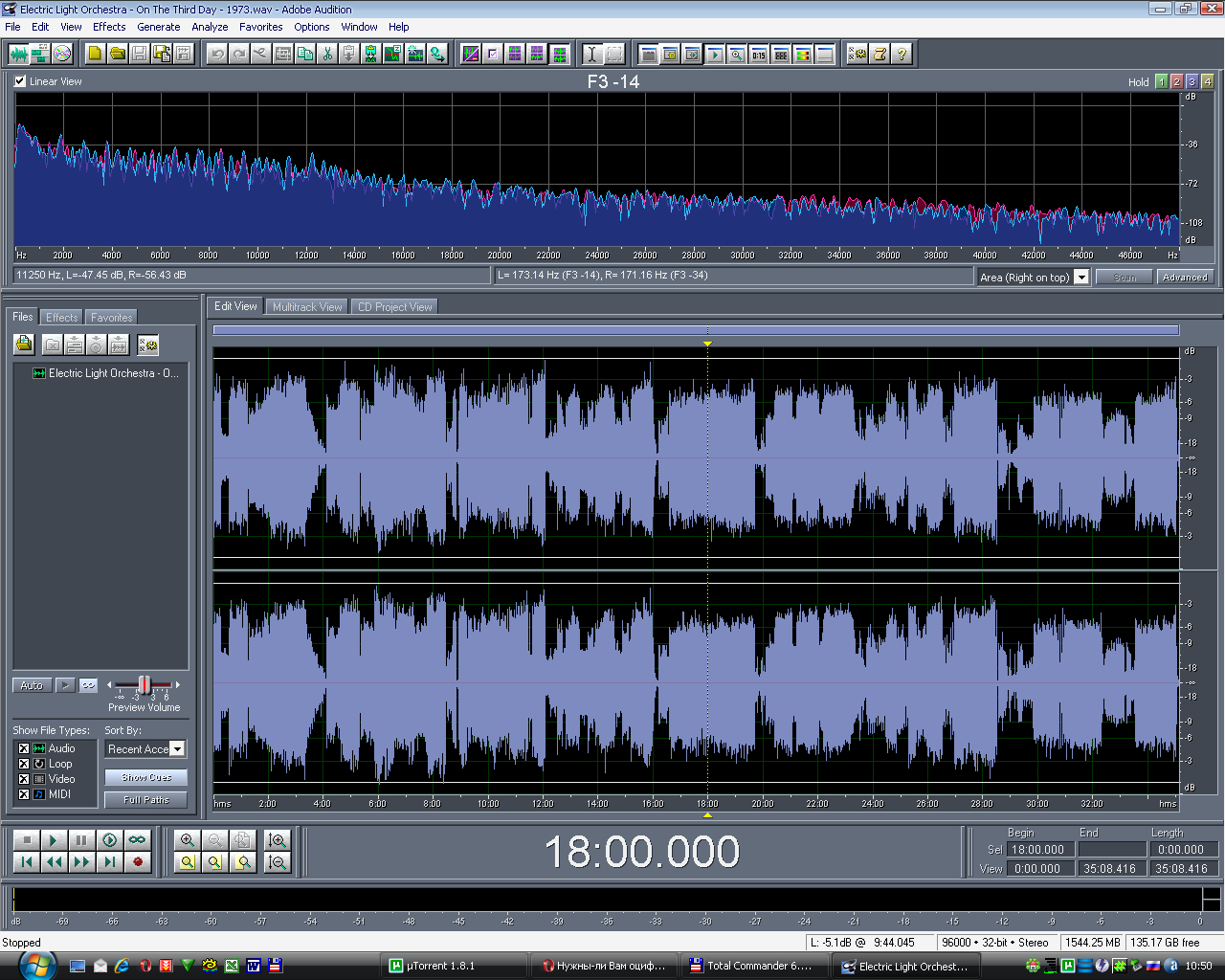Click the Zoom In Horizontally magnifier
The width and height of the screenshot is (1225, 980).
click(188, 840)
